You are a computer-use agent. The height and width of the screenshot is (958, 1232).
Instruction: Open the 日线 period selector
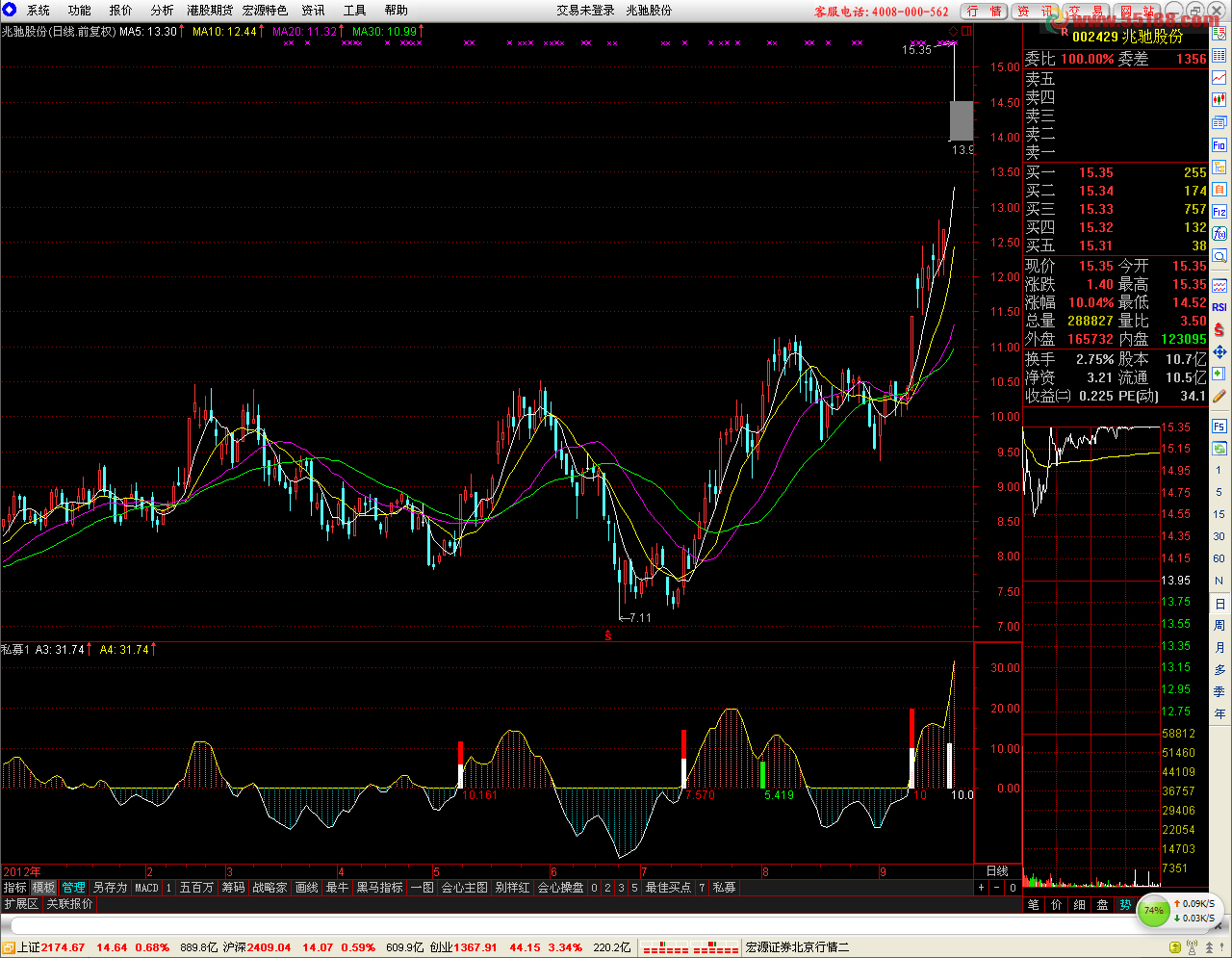click(x=997, y=871)
